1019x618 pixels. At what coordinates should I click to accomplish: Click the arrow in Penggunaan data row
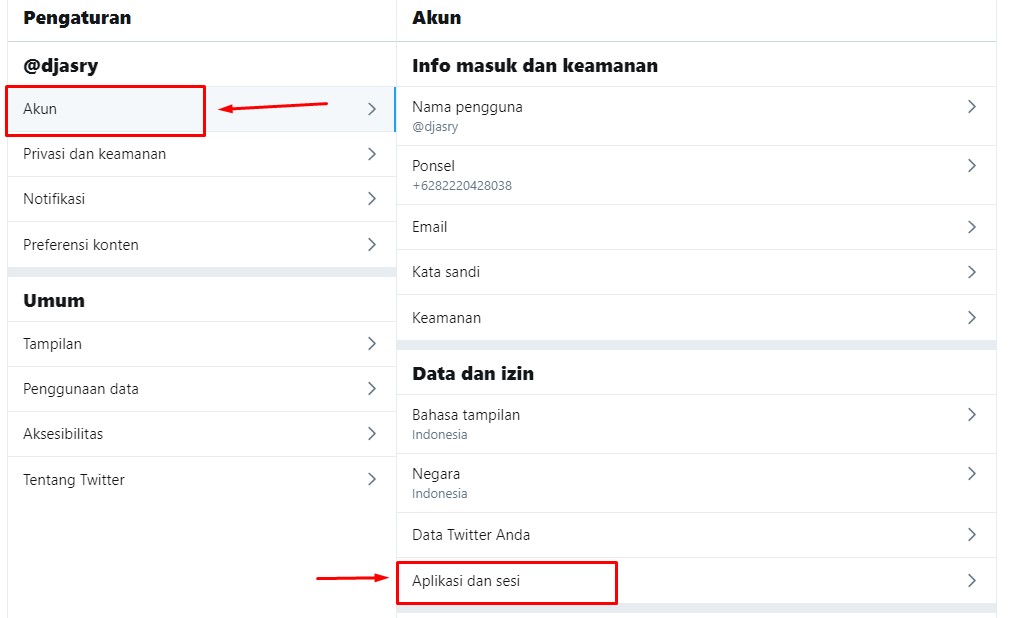pyautogui.click(x=372, y=389)
